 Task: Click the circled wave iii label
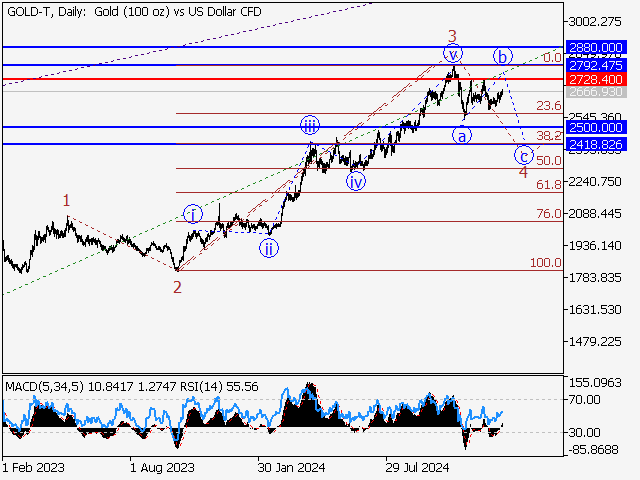tap(310, 125)
